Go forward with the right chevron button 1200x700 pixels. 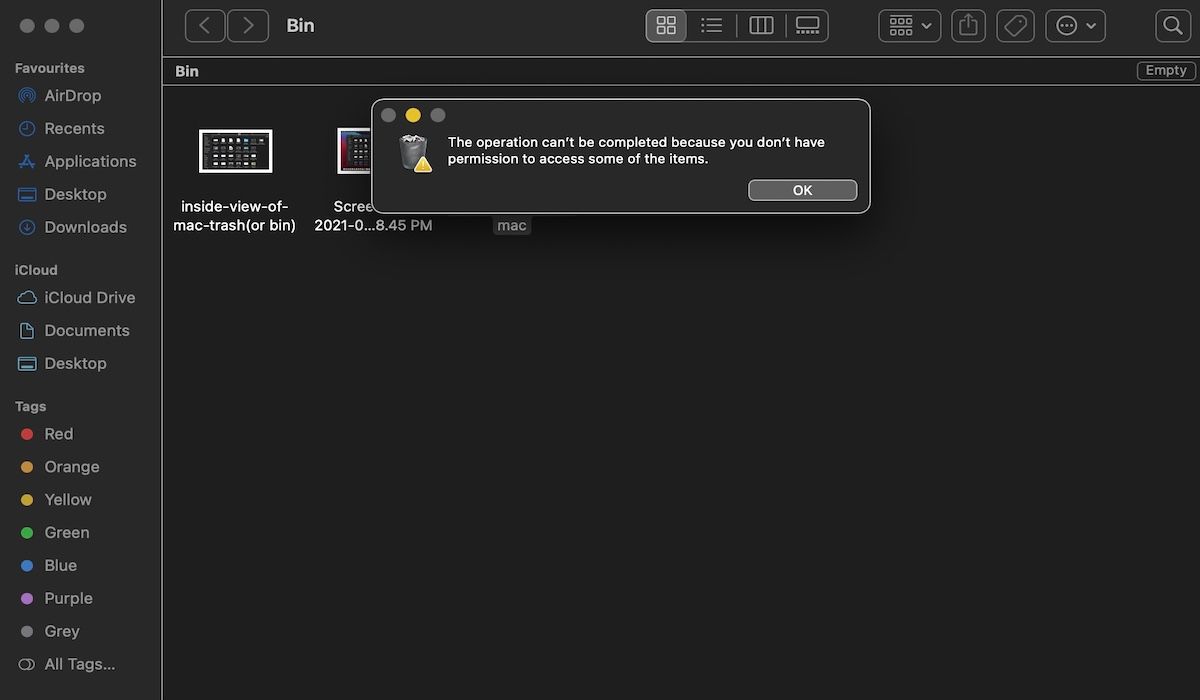[x=248, y=26]
